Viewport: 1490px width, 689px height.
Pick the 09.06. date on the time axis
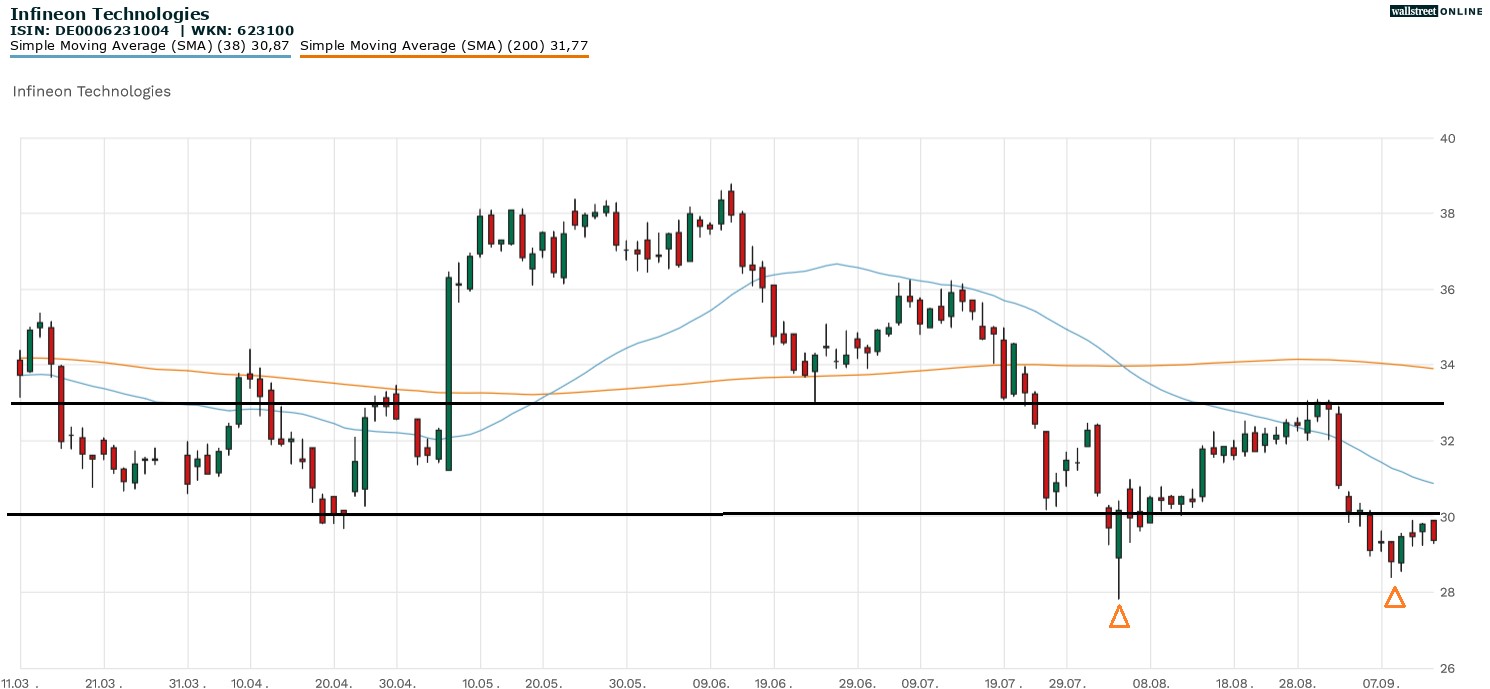pyautogui.click(x=710, y=683)
